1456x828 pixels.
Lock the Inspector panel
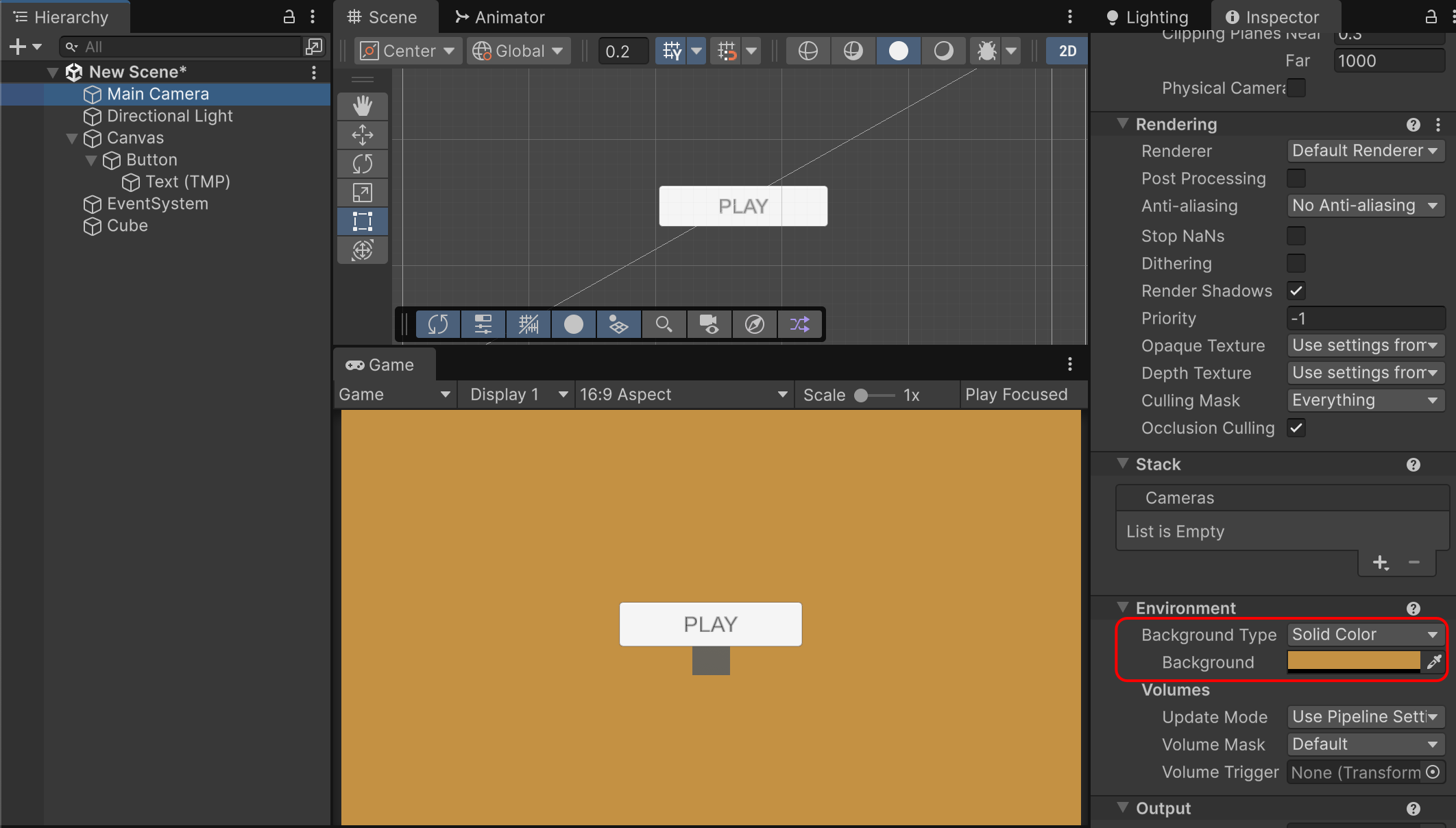coord(1431,17)
